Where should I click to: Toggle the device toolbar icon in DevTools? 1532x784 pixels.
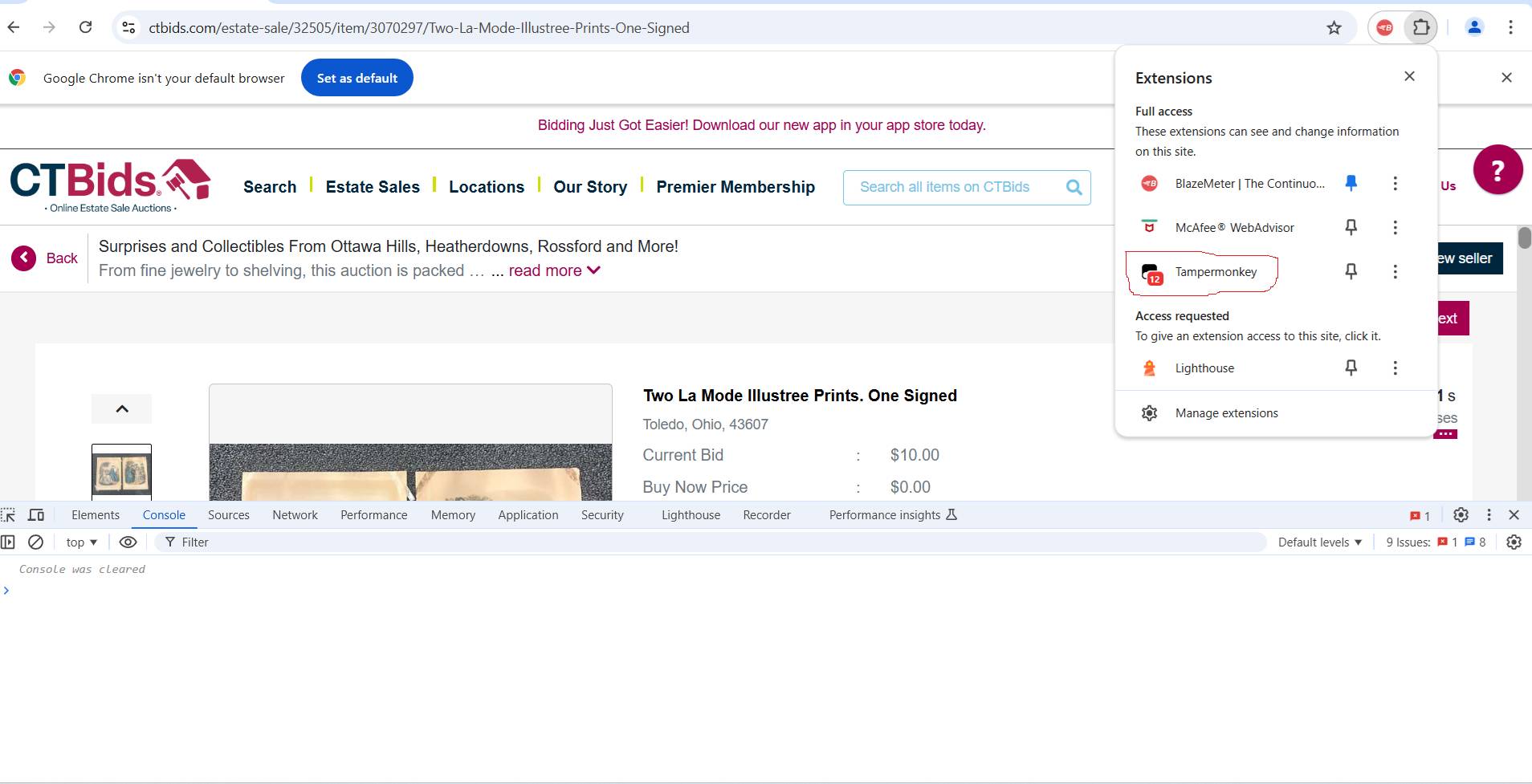pos(36,515)
